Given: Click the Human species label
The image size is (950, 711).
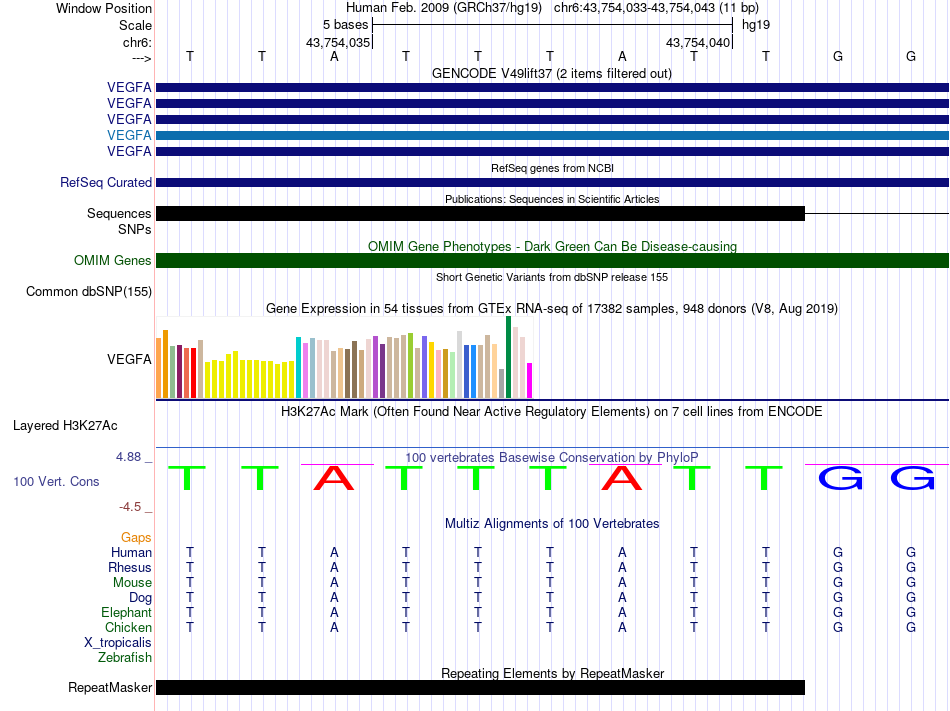Looking at the screenshot, I should [x=131, y=552].
